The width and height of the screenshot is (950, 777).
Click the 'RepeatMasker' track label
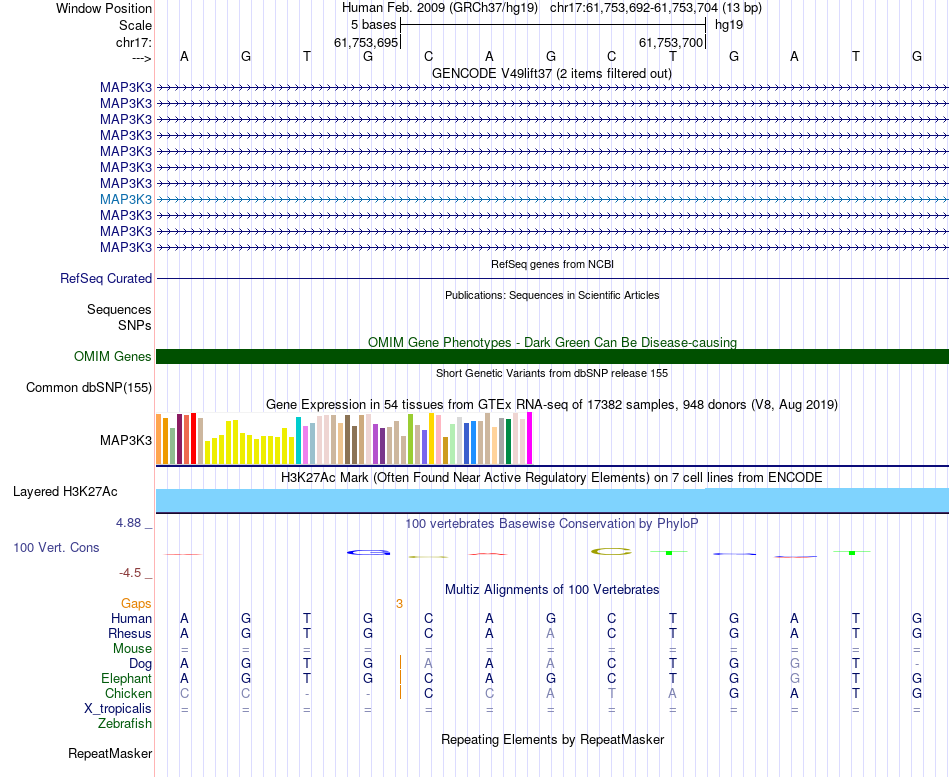click(x=110, y=753)
